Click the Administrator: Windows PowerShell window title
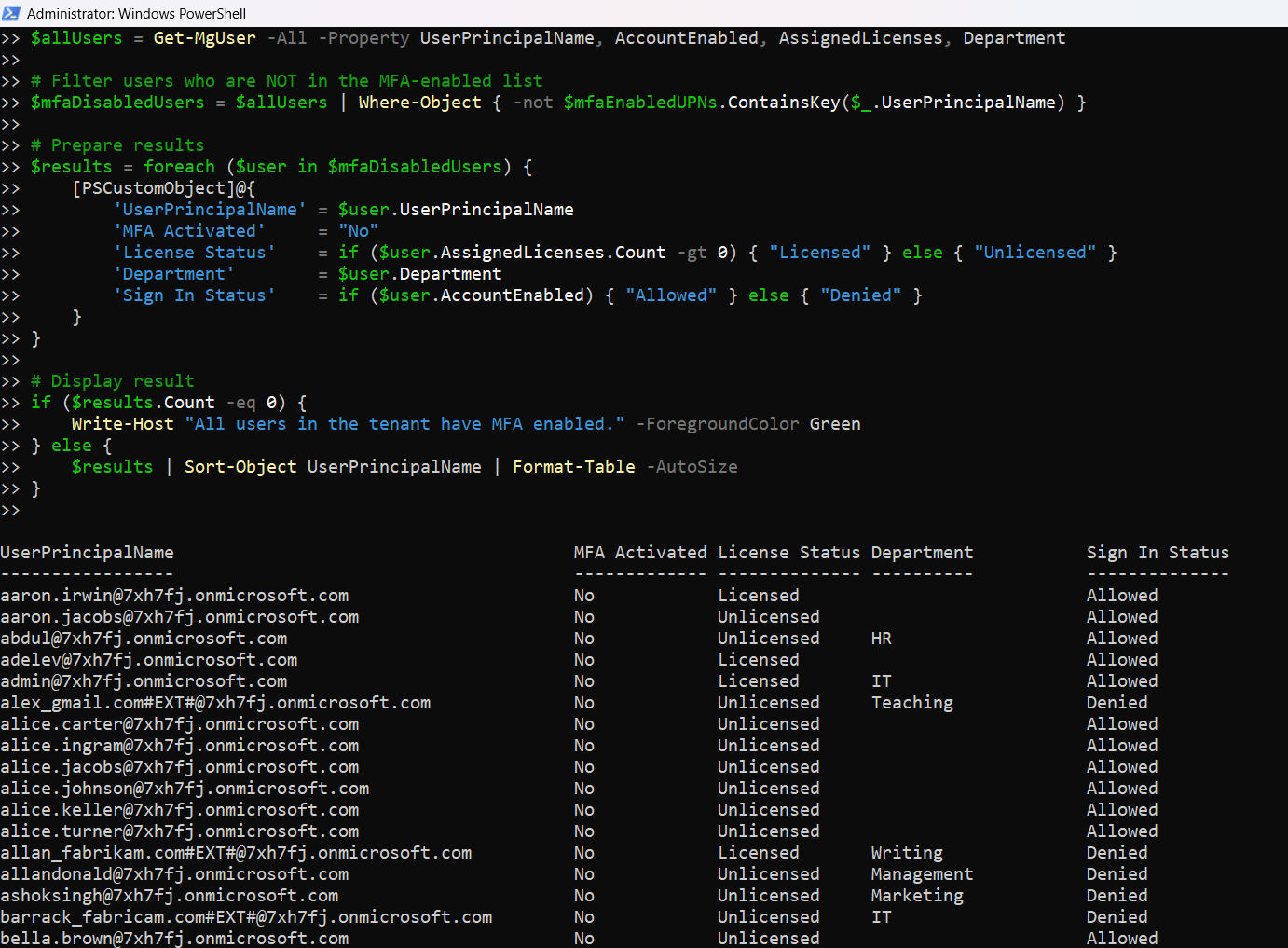 coord(136,13)
